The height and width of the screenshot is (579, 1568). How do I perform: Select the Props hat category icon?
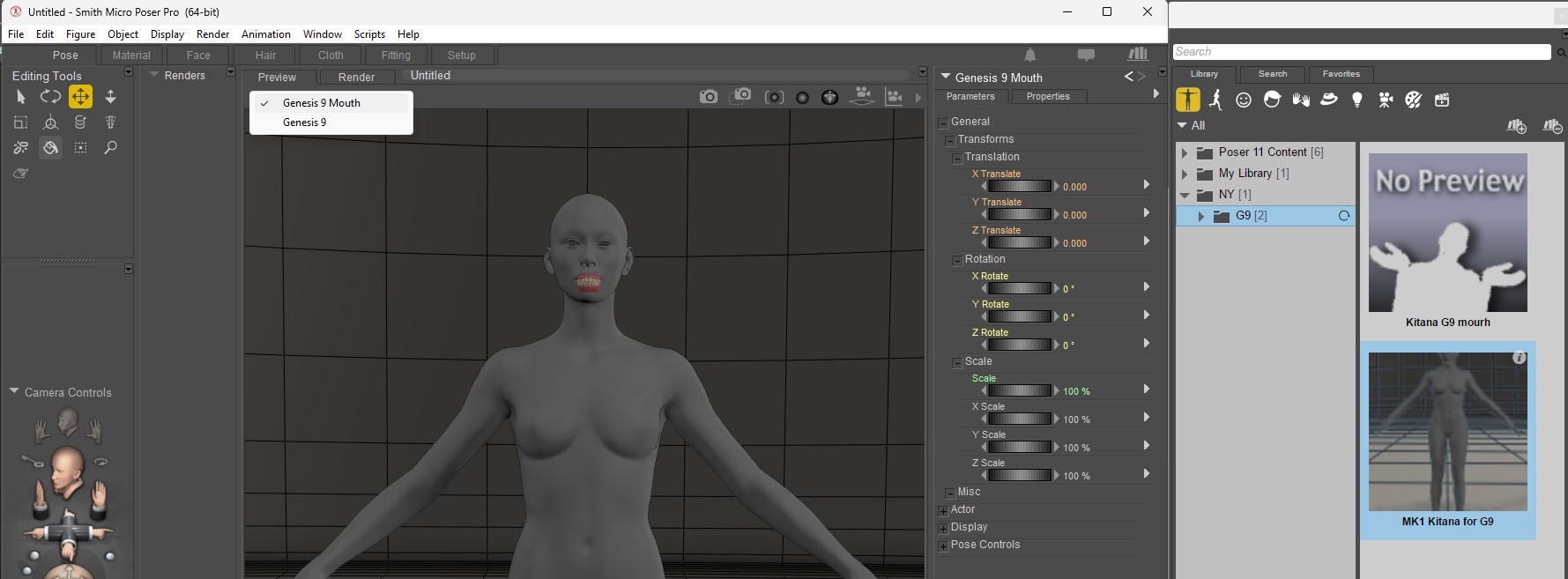[x=1329, y=100]
